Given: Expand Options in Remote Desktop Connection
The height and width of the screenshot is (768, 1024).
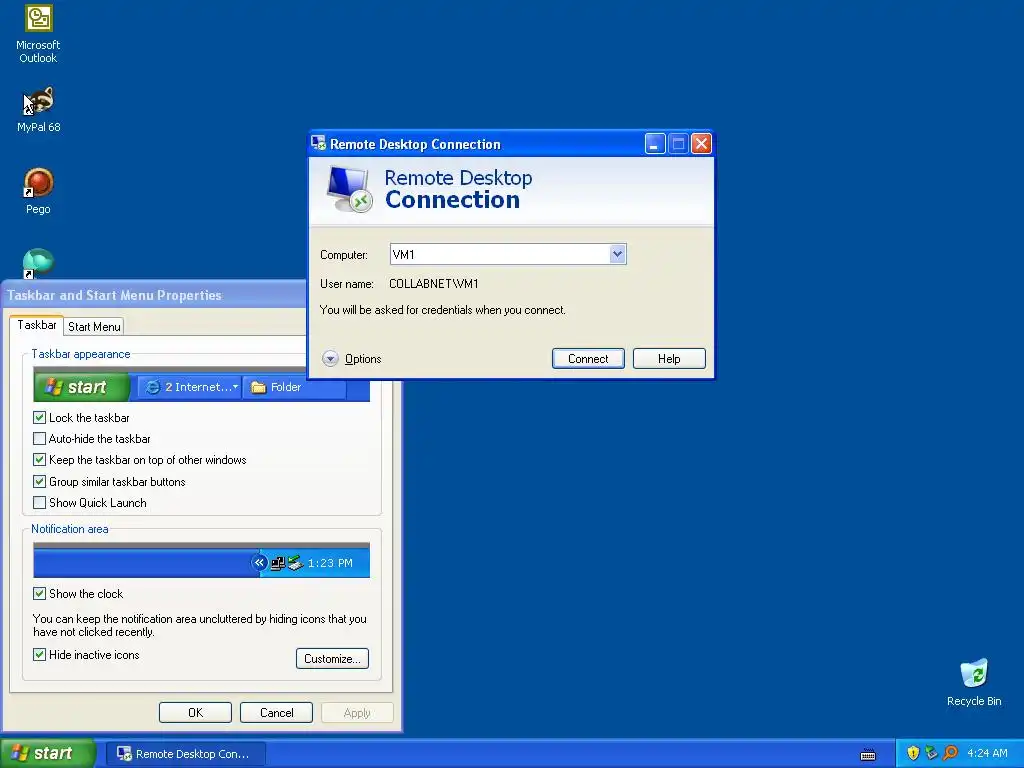Looking at the screenshot, I should click(x=351, y=359).
